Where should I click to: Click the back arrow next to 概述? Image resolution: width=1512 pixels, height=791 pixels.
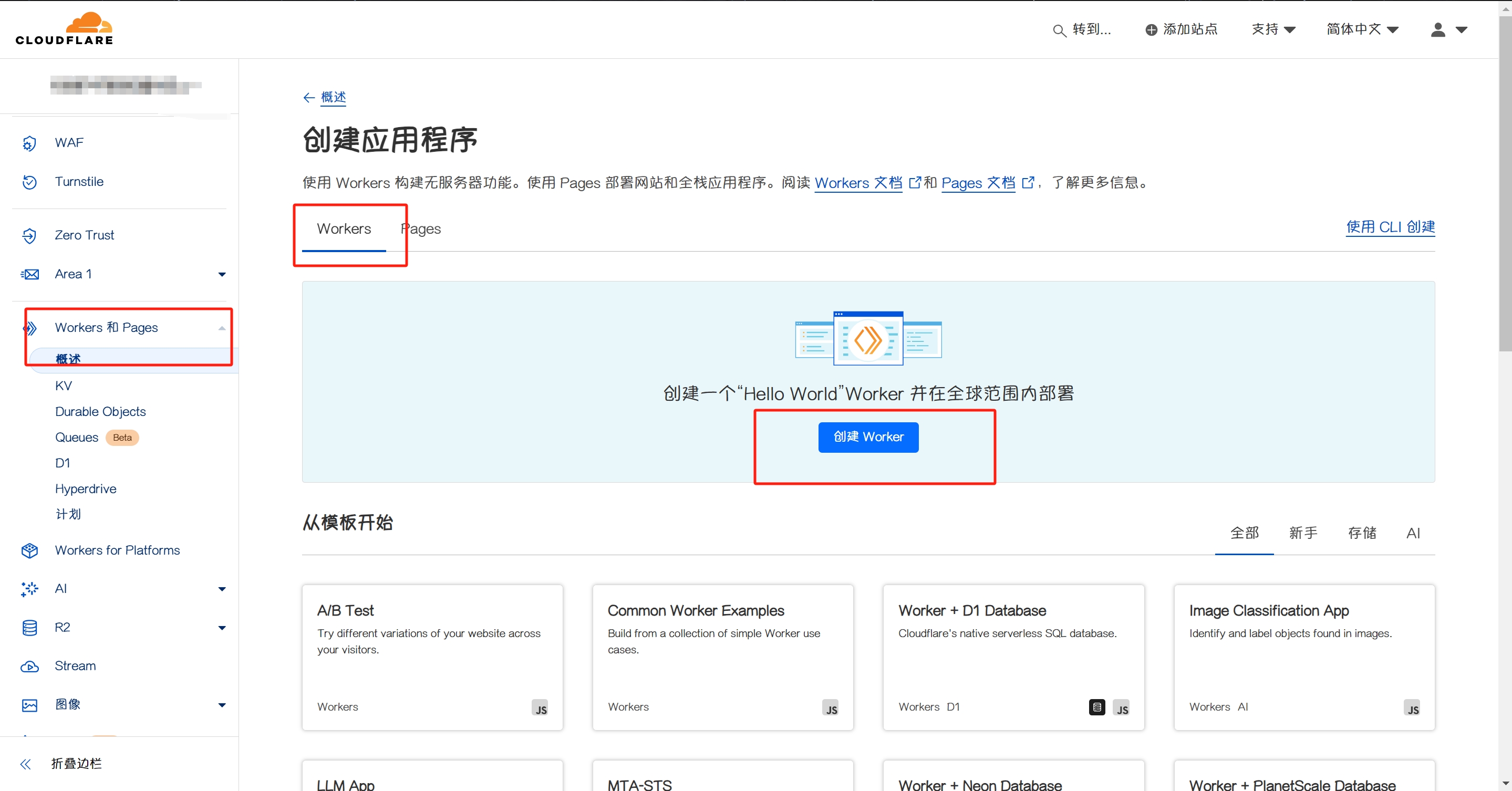(309, 97)
